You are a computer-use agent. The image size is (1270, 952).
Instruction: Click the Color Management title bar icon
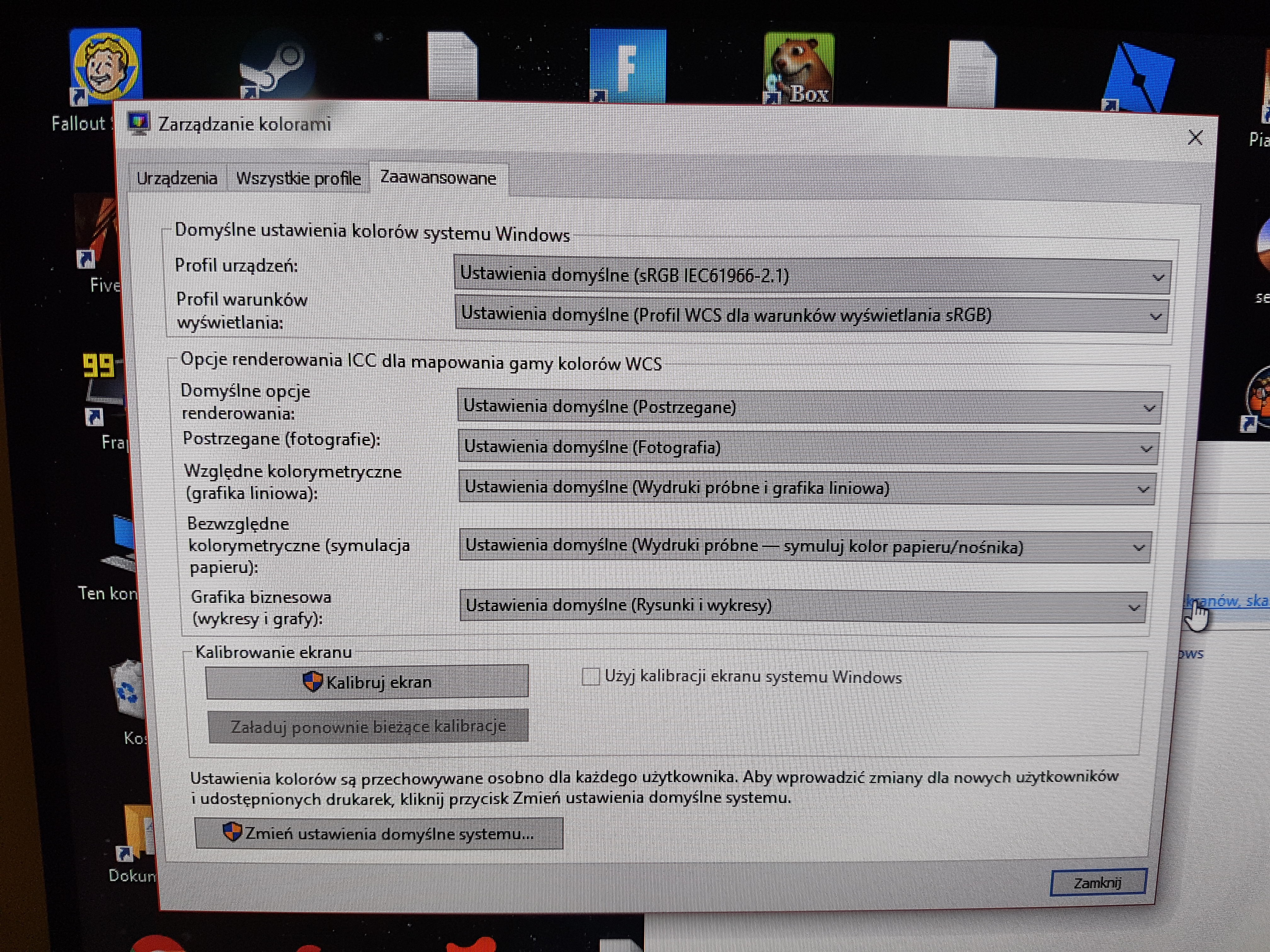coord(138,122)
